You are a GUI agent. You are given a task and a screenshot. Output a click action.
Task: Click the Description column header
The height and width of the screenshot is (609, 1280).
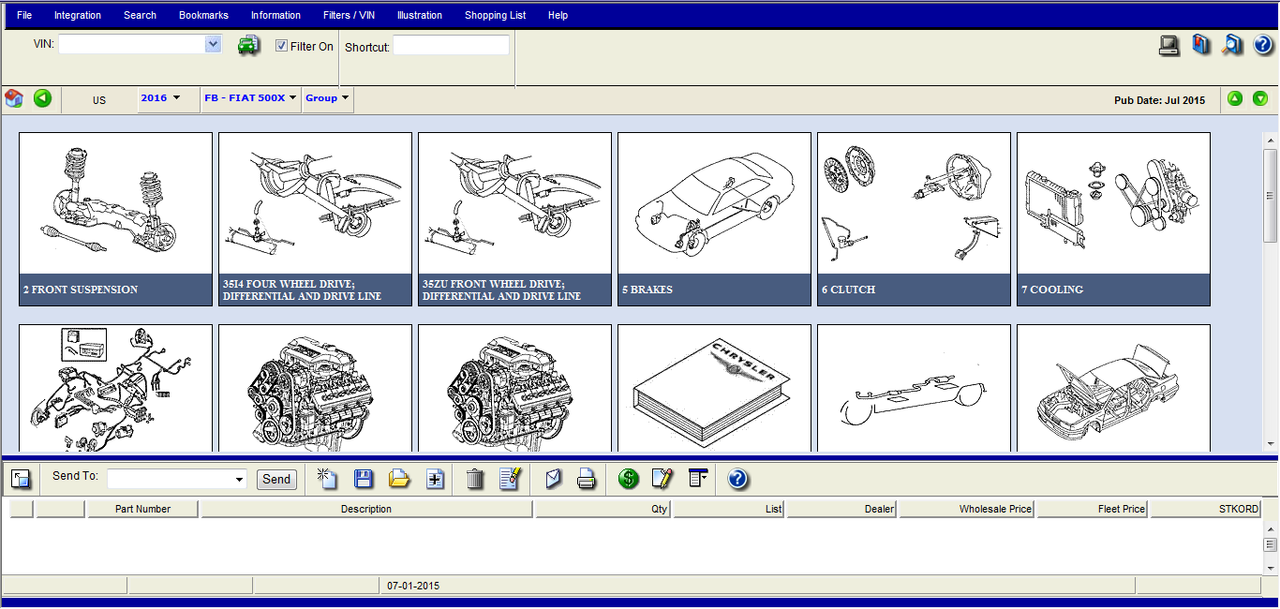366,509
